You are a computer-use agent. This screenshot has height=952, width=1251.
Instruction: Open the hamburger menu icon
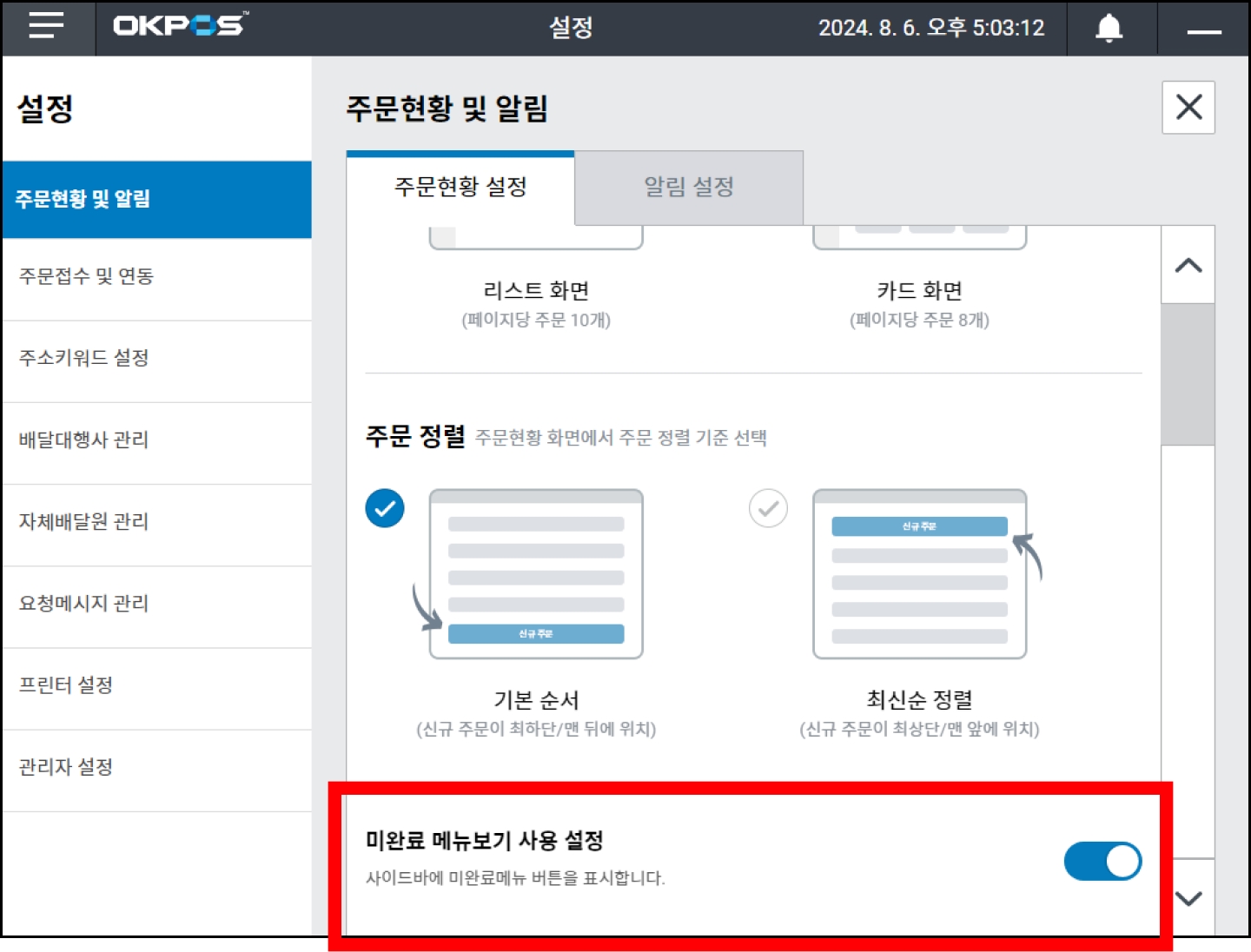47,27
